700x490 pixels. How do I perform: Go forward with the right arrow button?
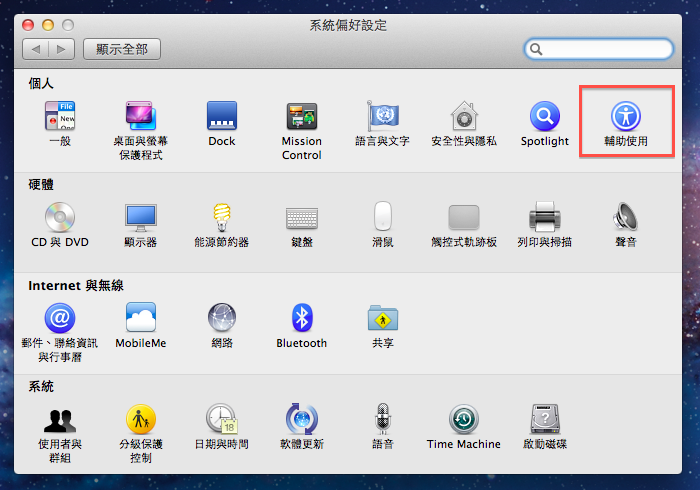62,49
